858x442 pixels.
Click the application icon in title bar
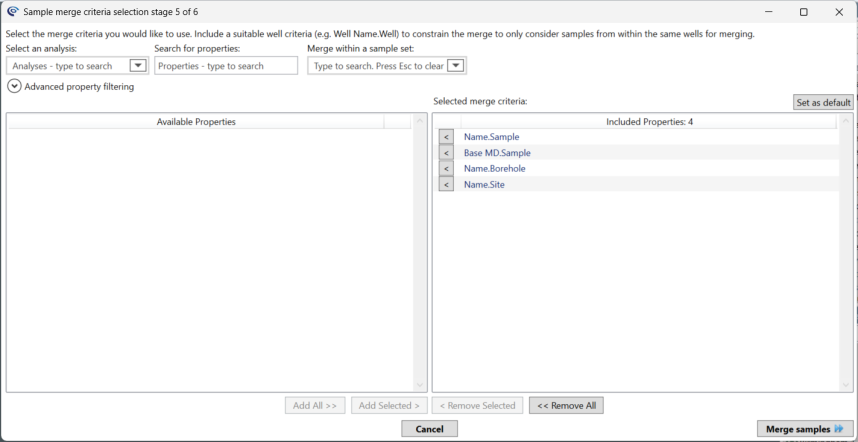12,12
